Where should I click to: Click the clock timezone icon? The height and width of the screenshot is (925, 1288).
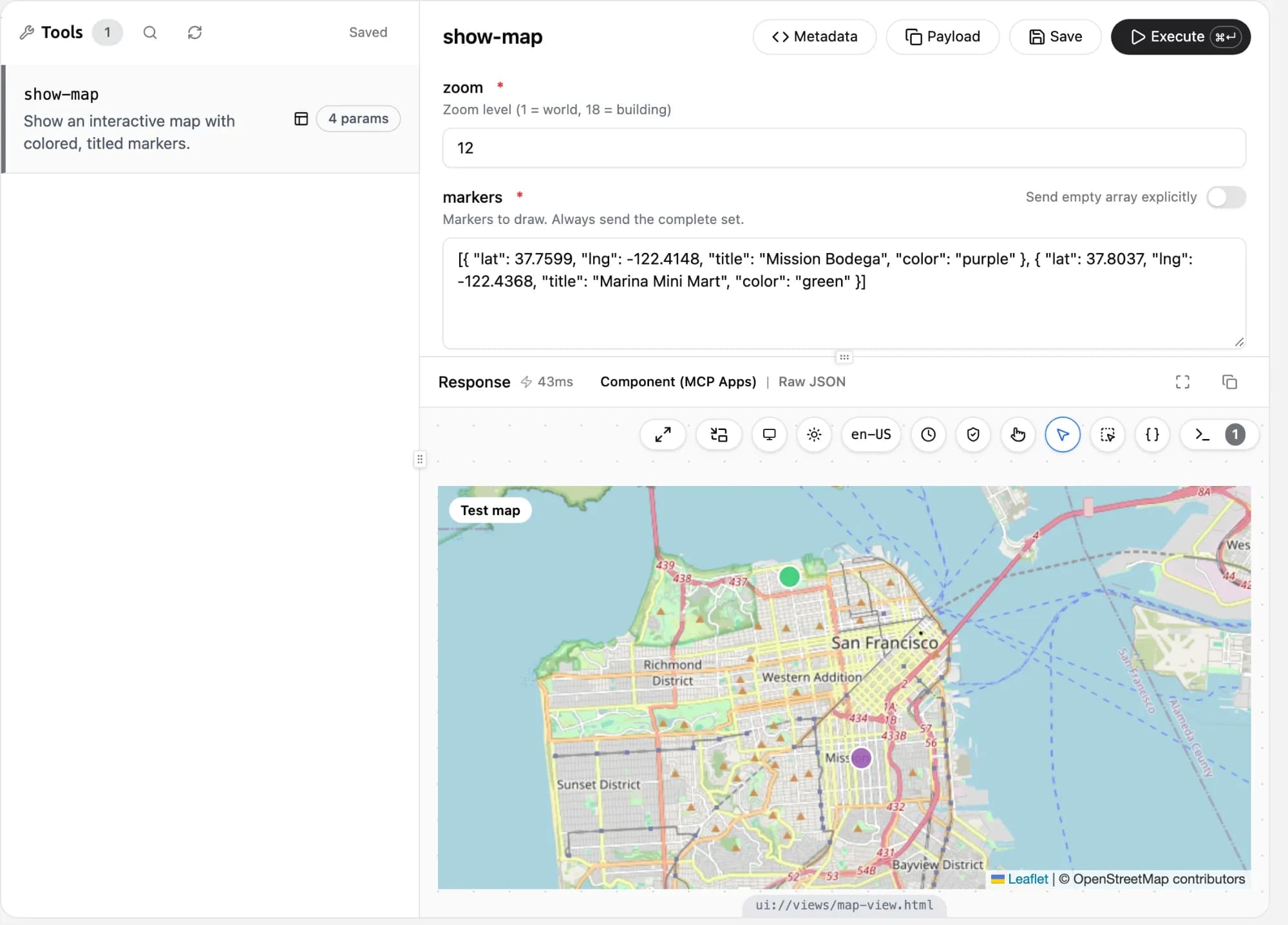tap(928, 434)
